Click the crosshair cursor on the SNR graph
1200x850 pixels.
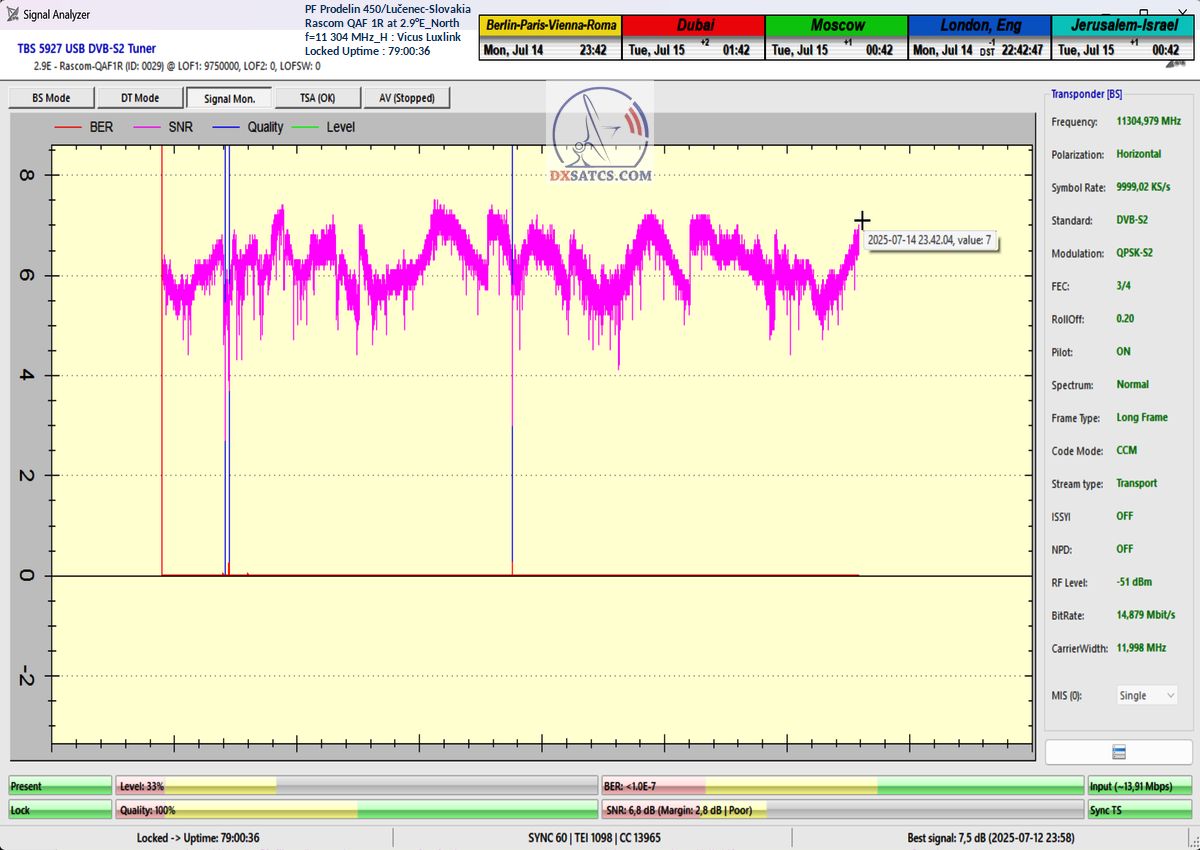[862, 220]
